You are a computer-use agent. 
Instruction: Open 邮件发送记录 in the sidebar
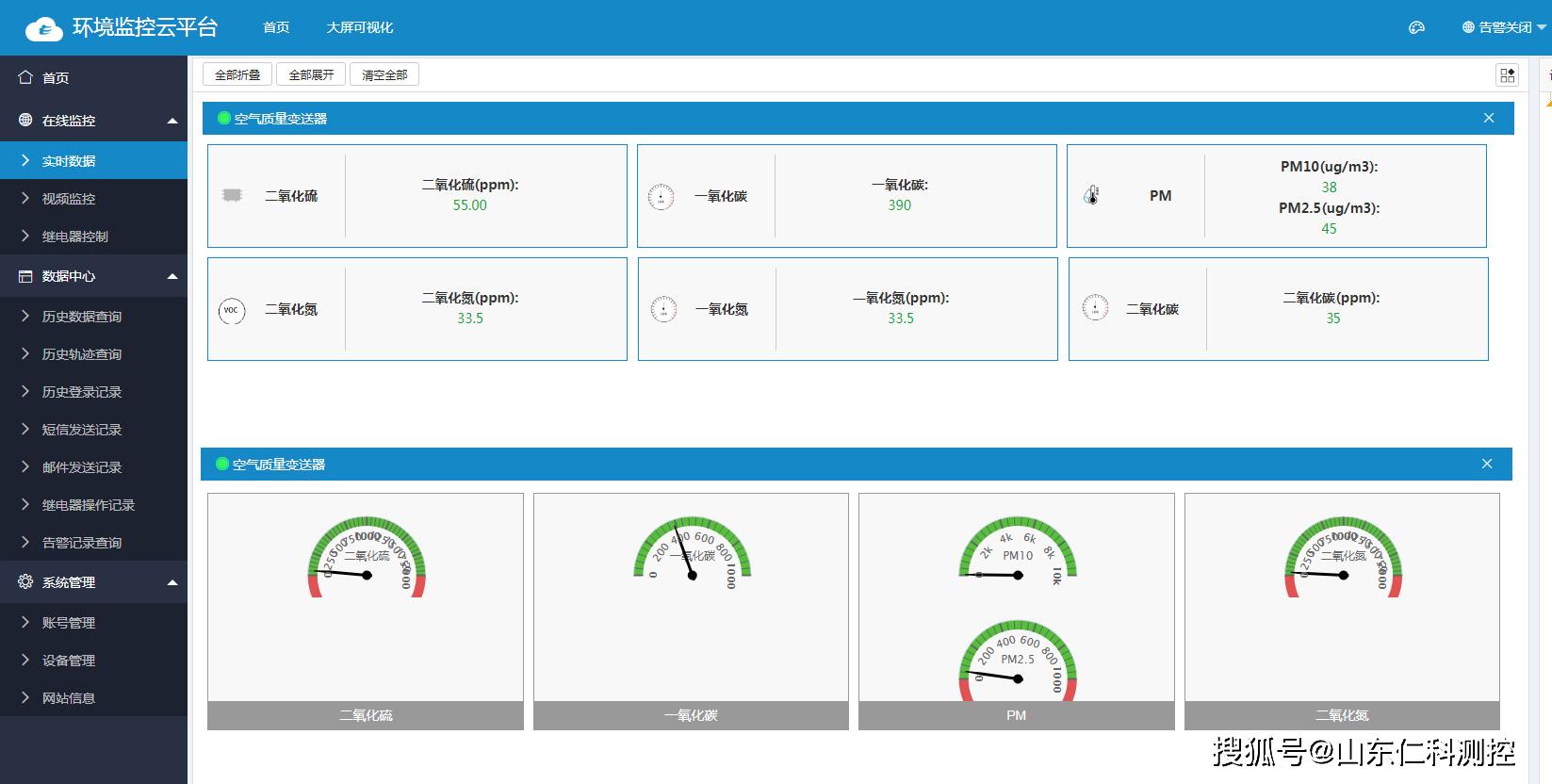tap(93, 466)
